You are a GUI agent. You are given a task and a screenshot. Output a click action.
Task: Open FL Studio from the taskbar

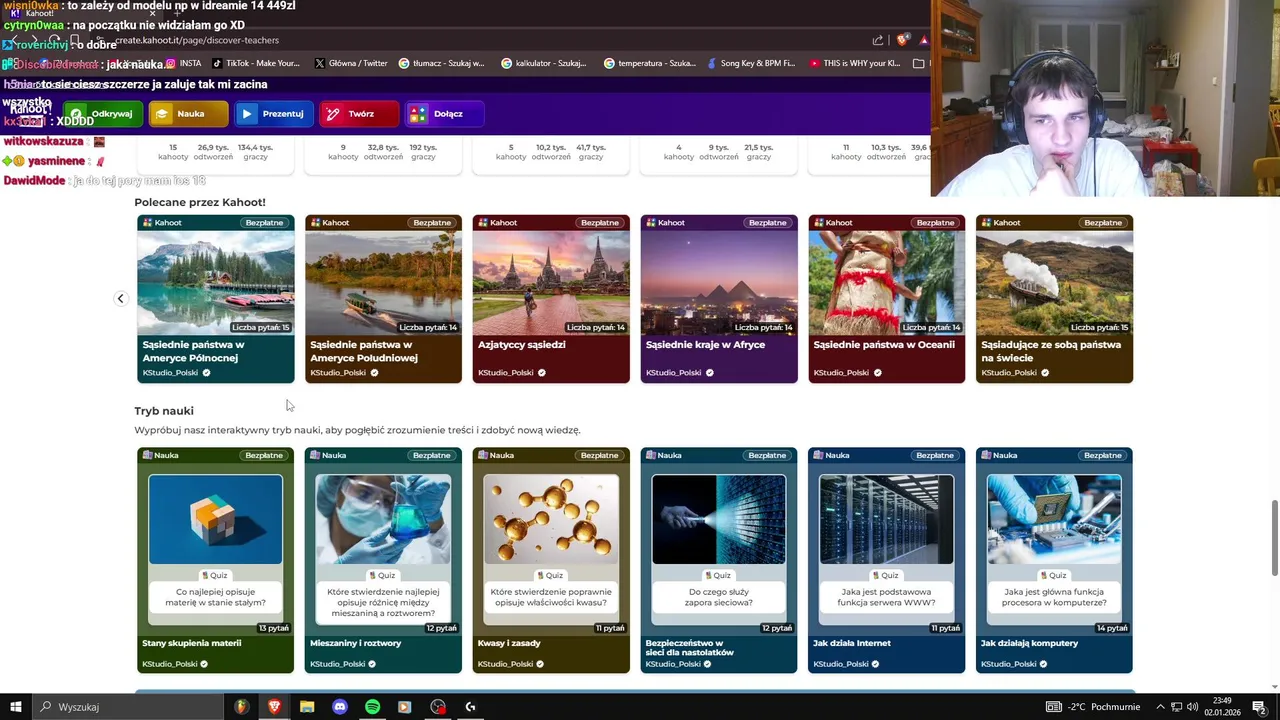(241, 707)
